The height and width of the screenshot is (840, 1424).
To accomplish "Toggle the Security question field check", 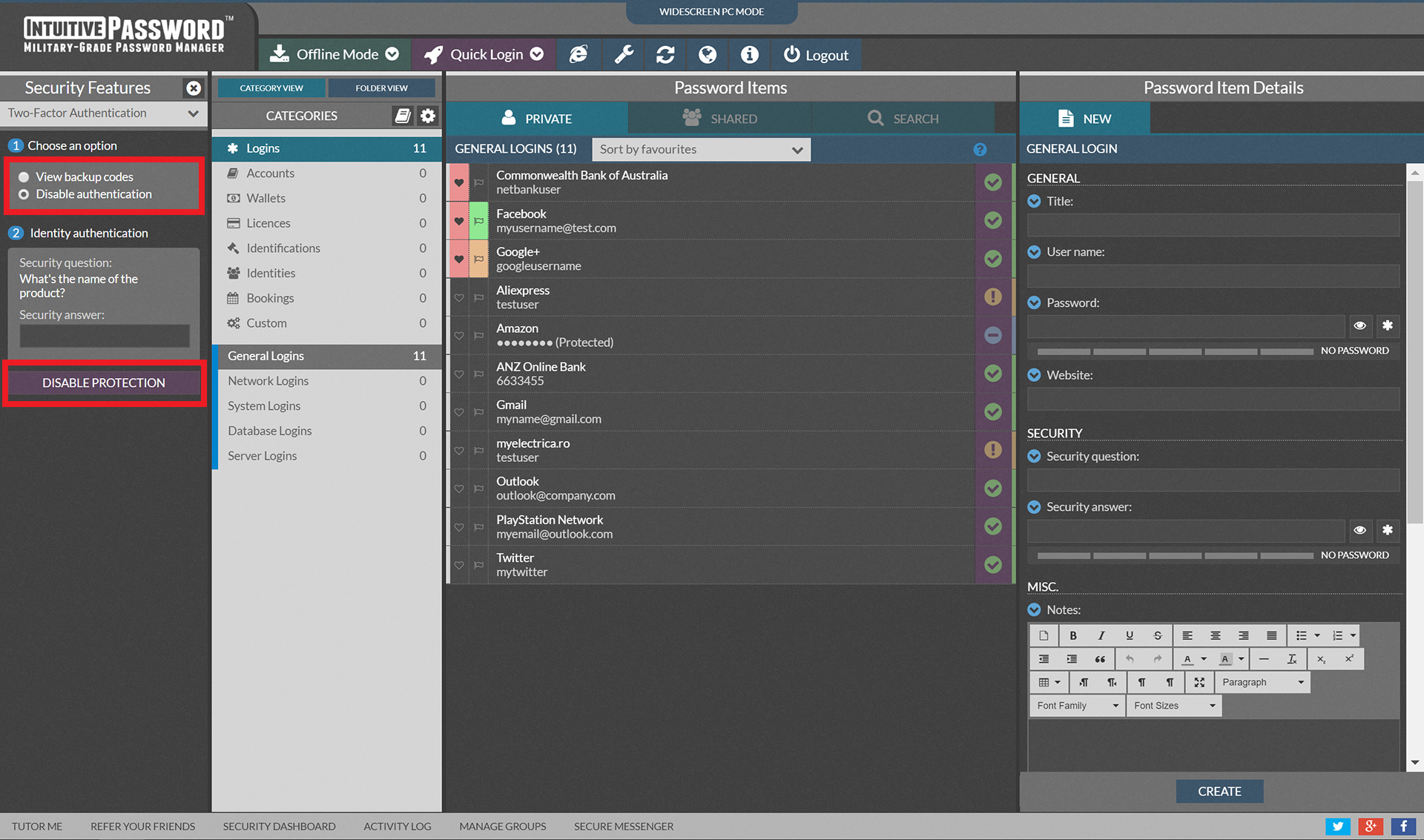I will [1034, 457].
